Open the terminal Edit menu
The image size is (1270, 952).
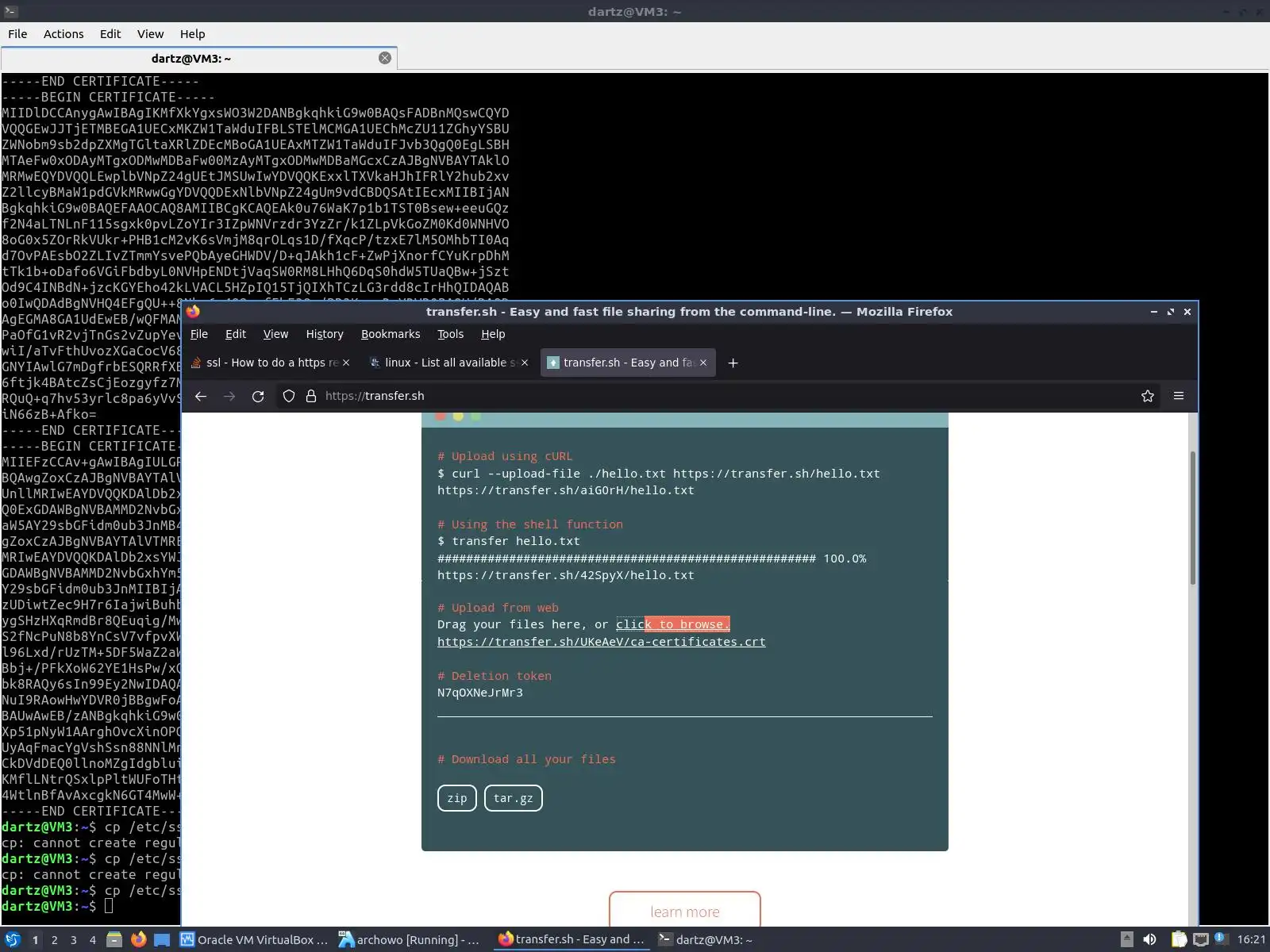[110, 34]
